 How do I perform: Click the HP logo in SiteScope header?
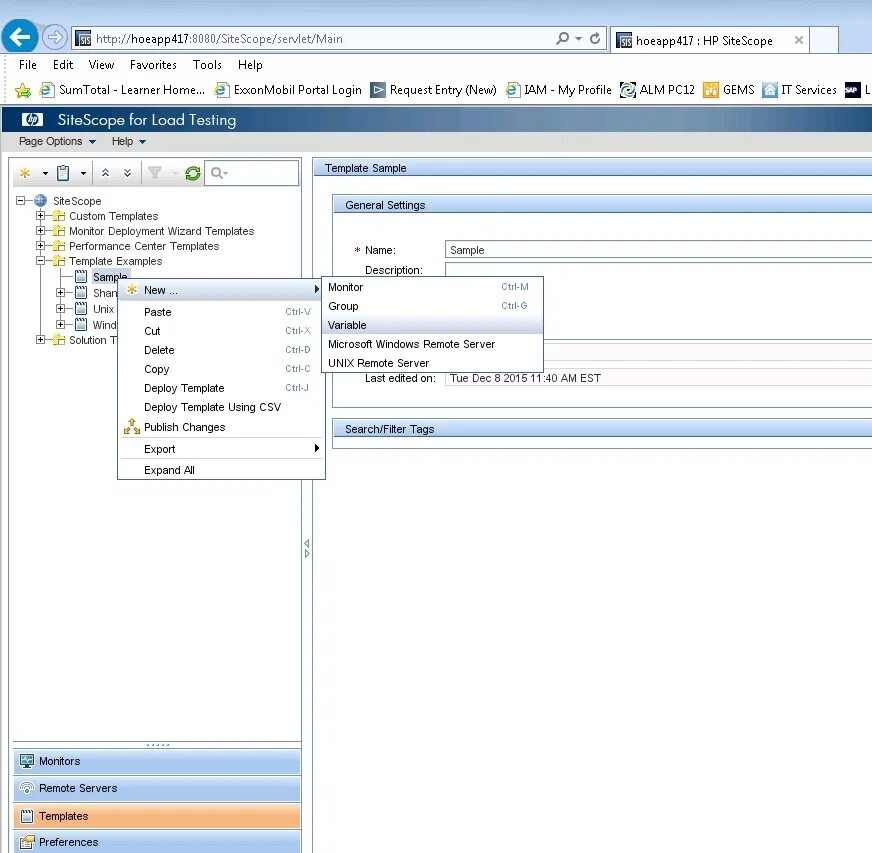(32, 120)
